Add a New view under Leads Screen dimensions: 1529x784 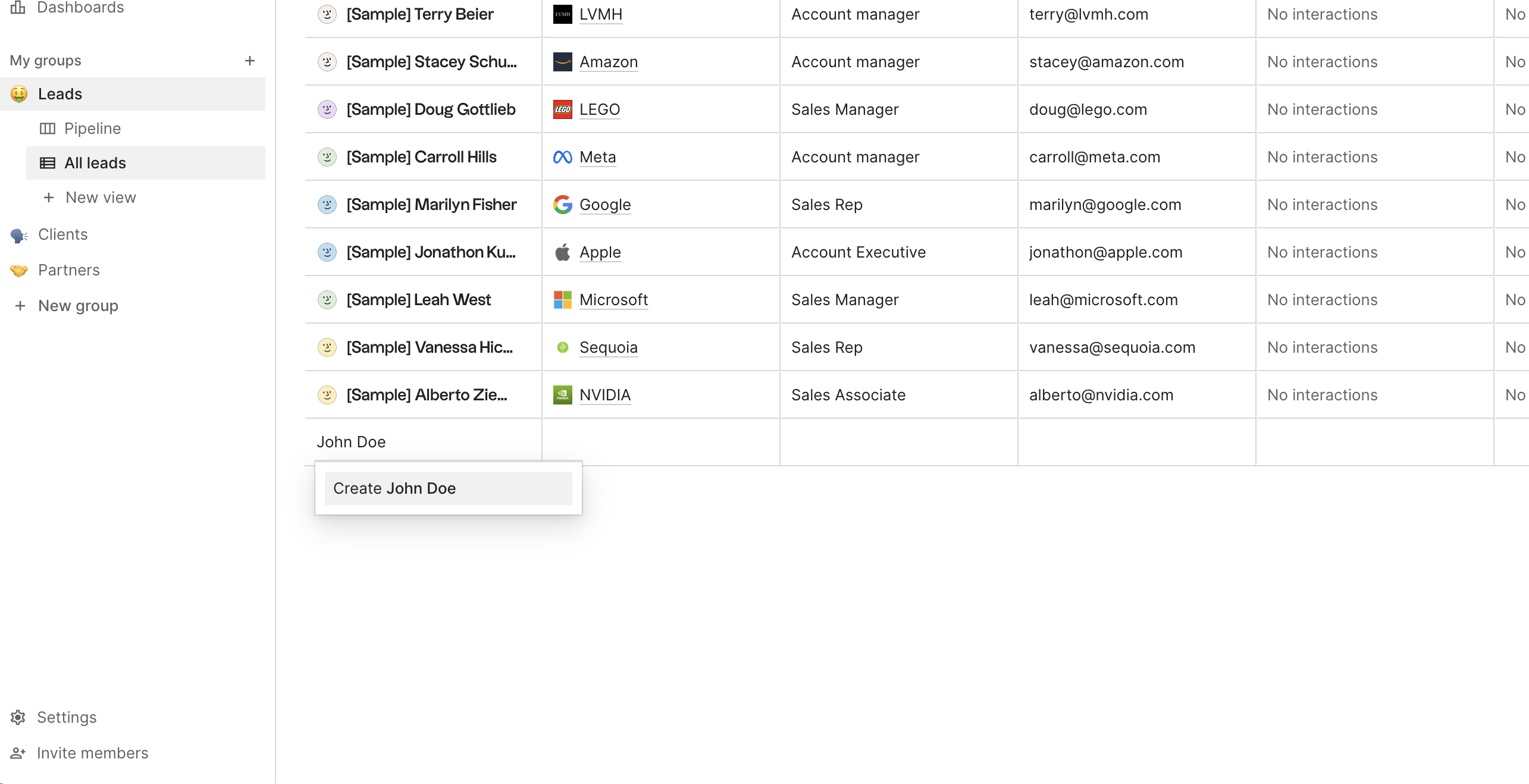[100, 197]
